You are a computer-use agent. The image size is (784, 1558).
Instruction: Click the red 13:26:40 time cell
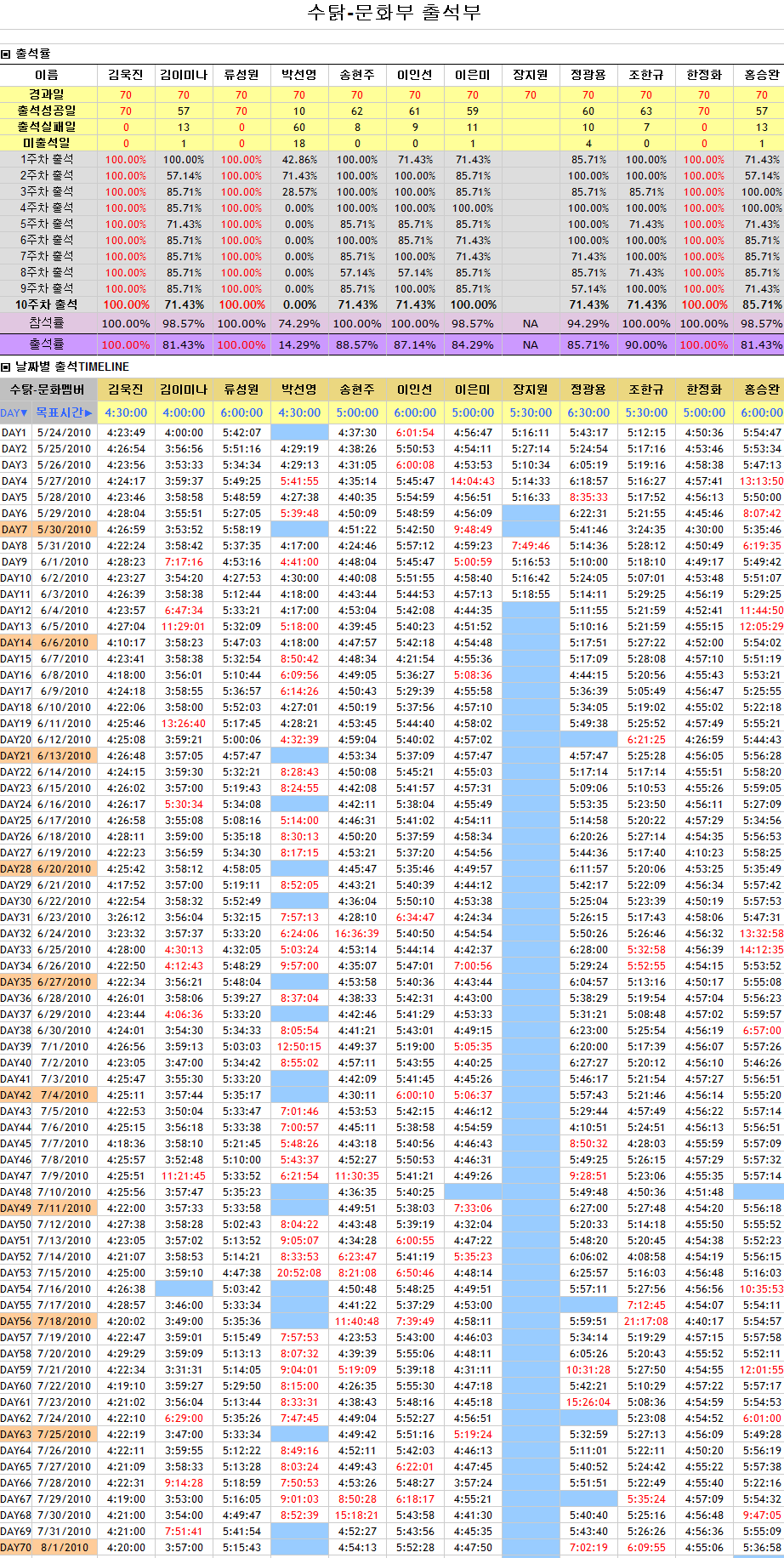184,723
